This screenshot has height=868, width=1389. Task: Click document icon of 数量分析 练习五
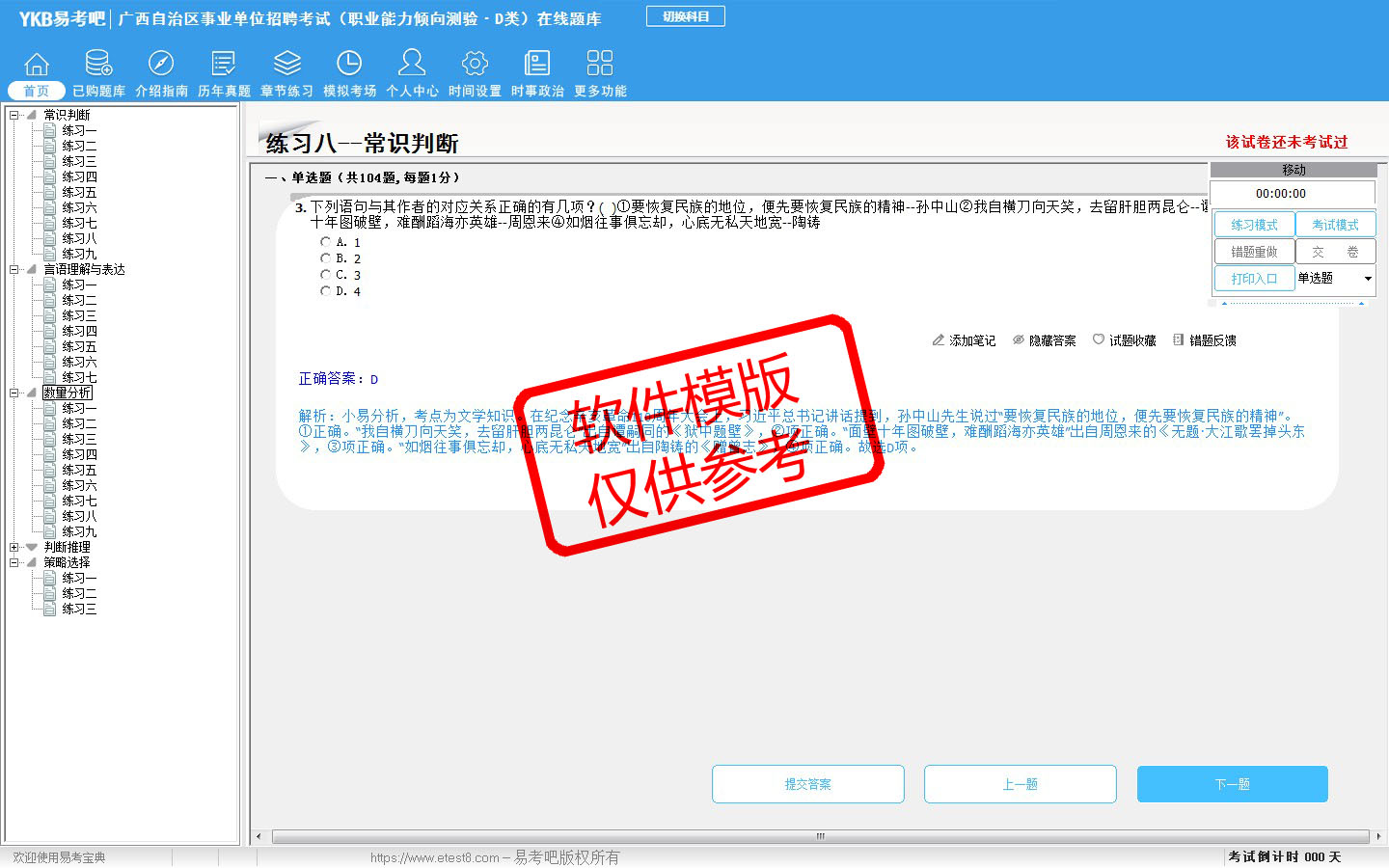[x=50, y=470]
